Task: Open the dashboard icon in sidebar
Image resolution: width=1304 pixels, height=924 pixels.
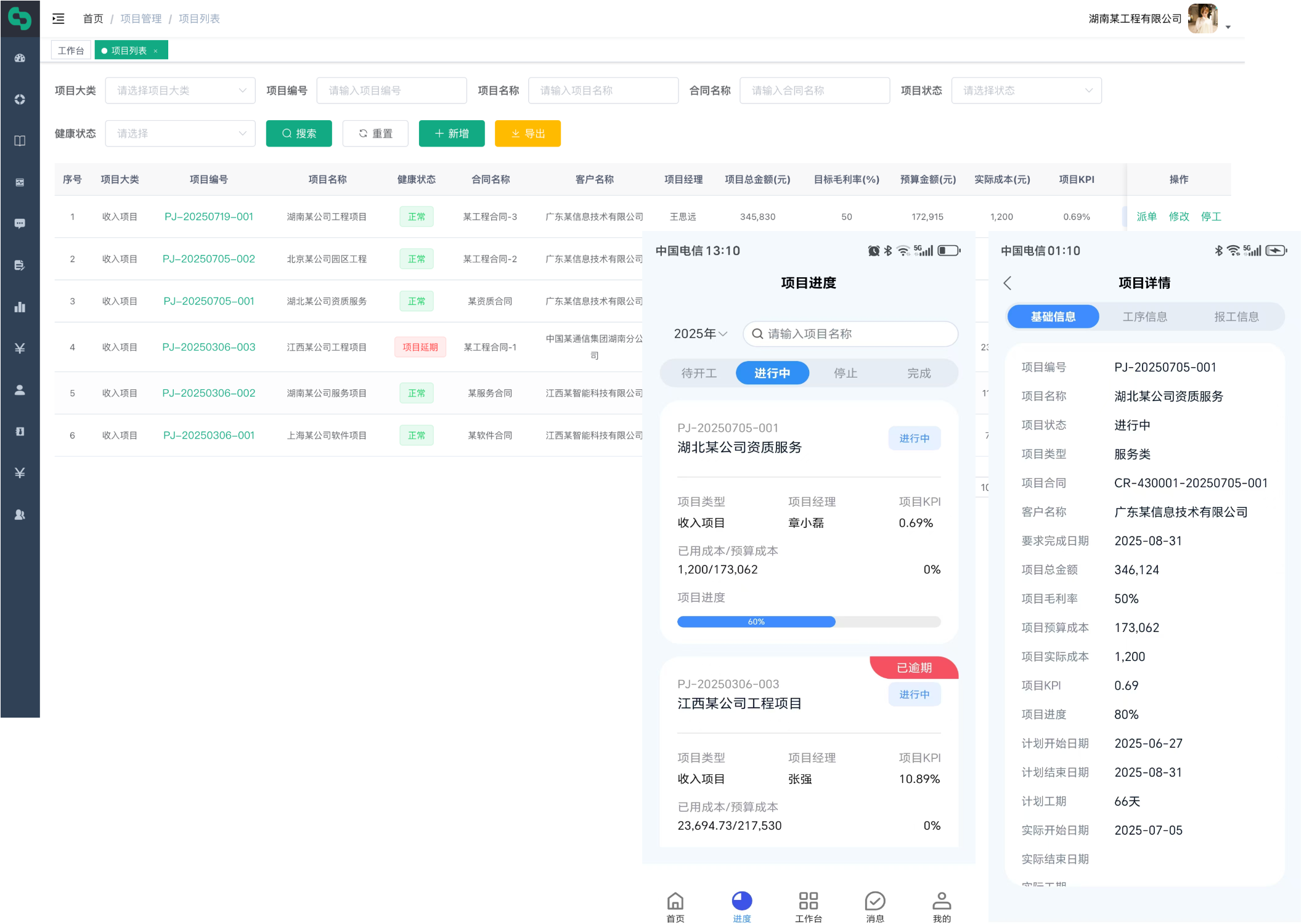Action: tap(20, 58)
